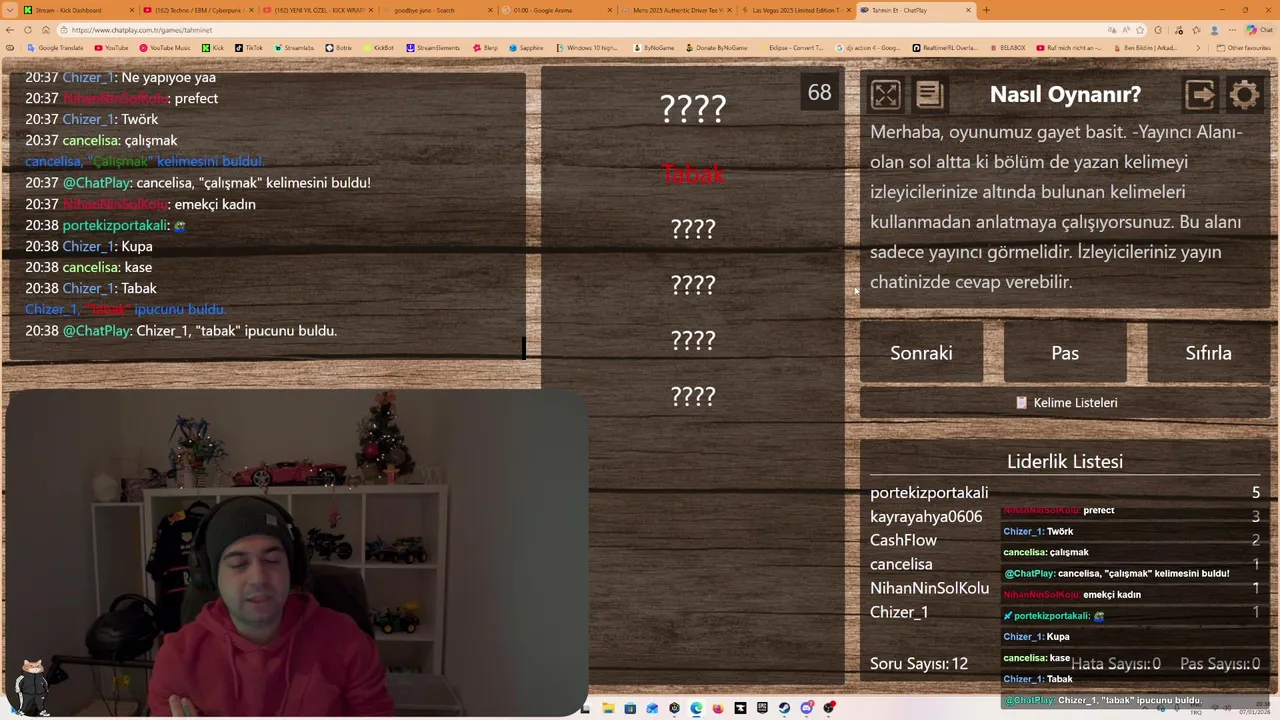Open Streamlabs bookmark
This screenshot has width=1280, height=720.
click(294, 48)
